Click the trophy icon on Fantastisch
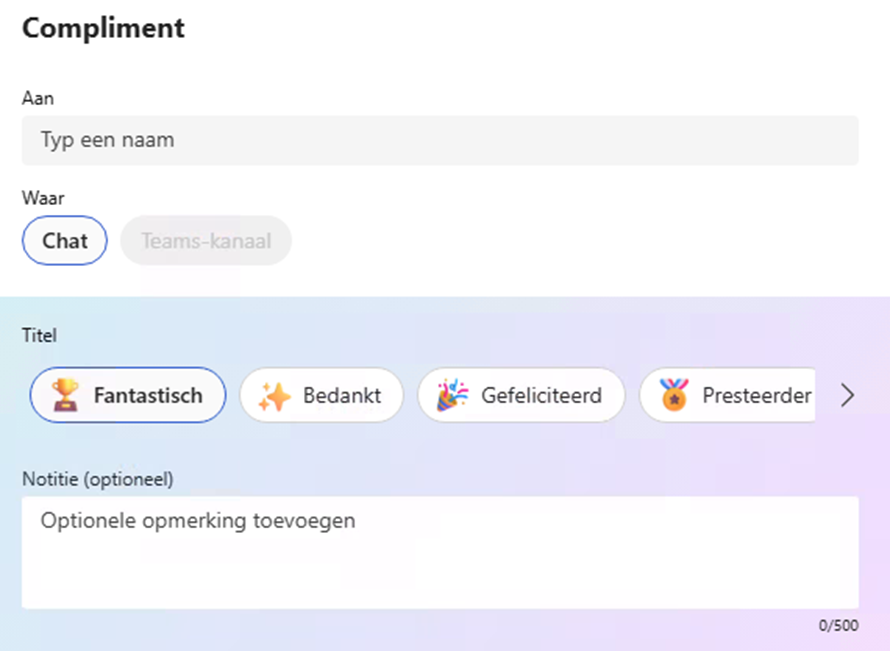 point(67,396)
